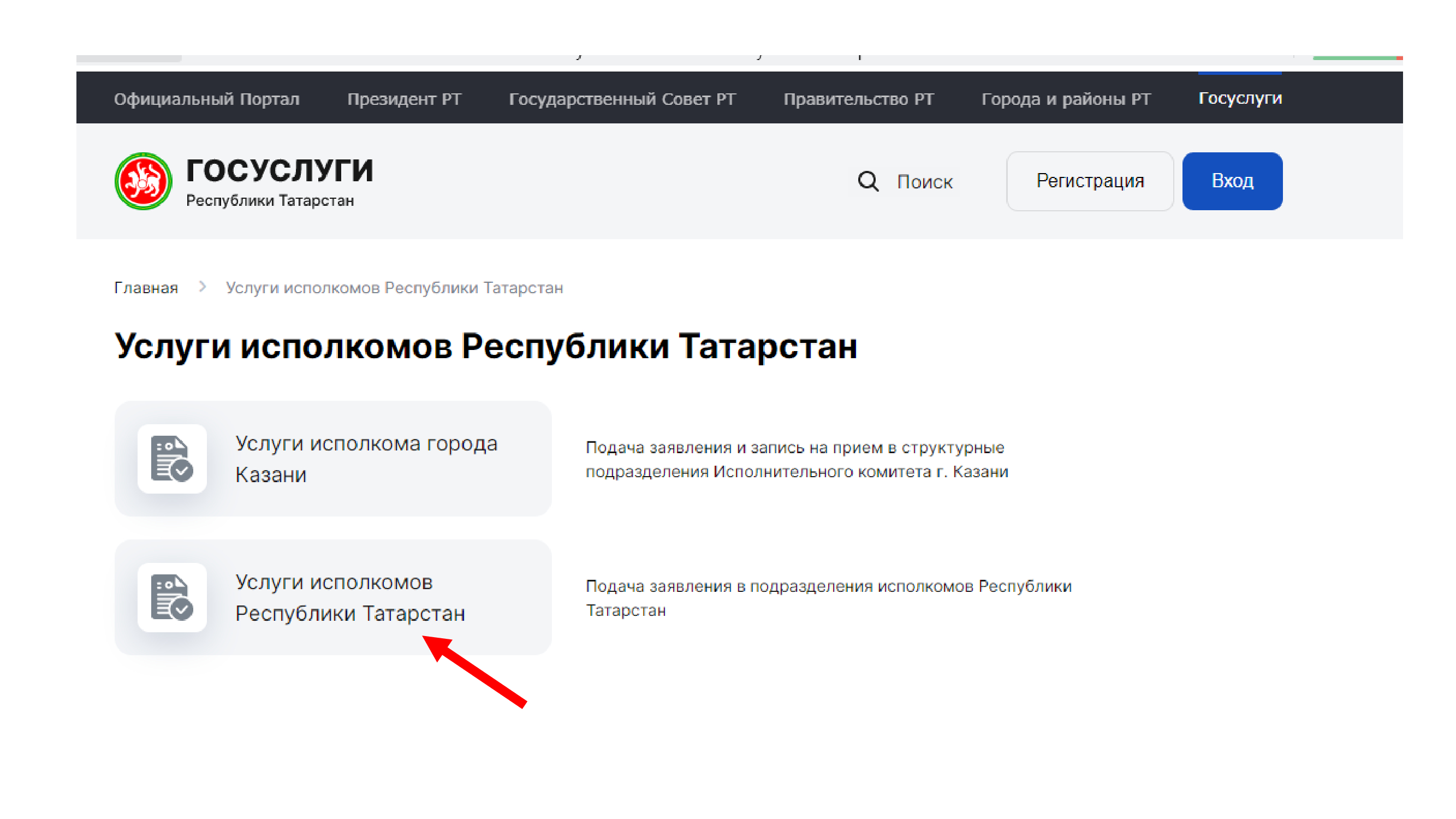Click the Tatarstan coat of arms logo

[x=143, y=181]
